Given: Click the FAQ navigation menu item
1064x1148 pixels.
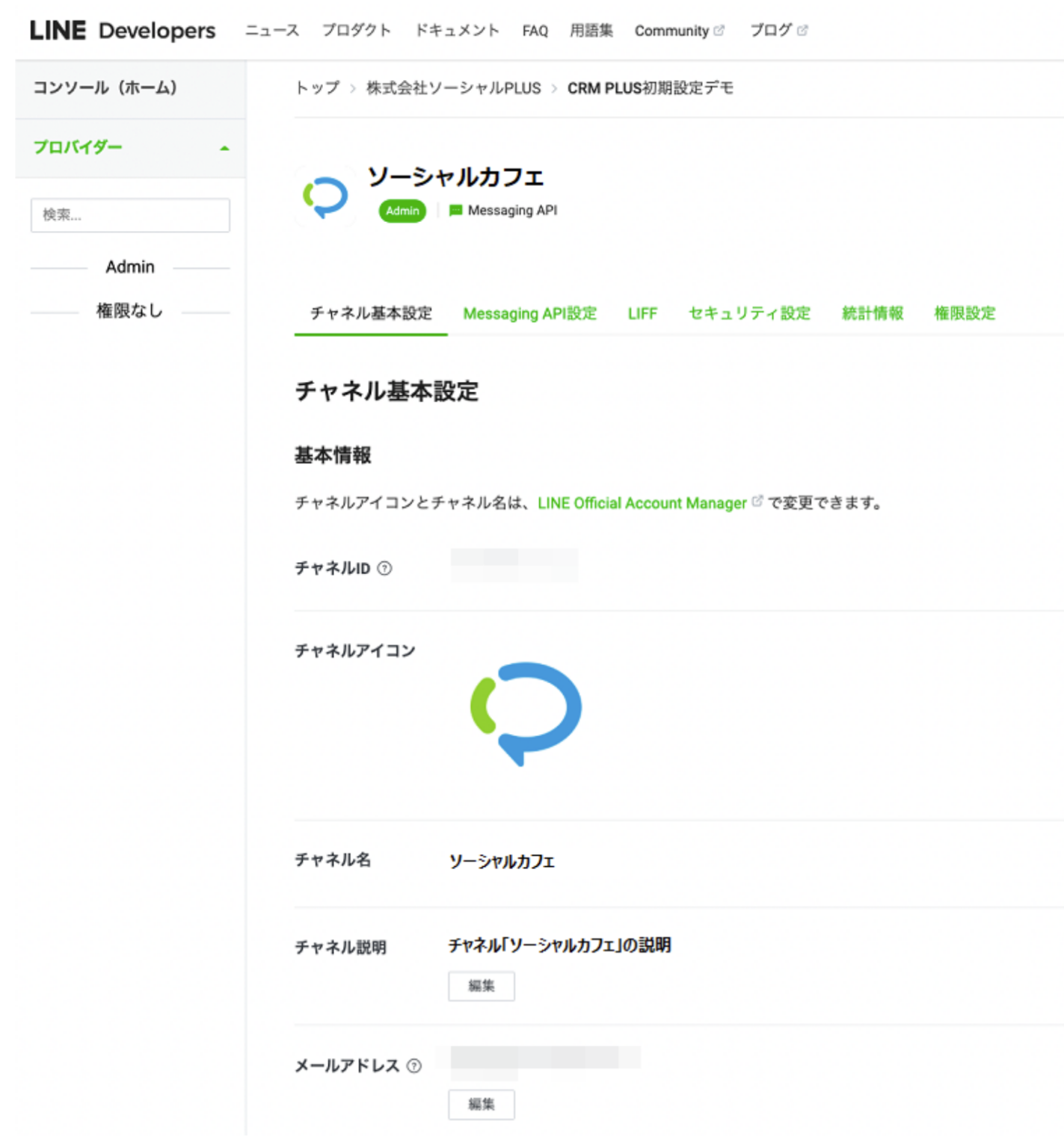Looking at the screenshot, I should 534,31.
